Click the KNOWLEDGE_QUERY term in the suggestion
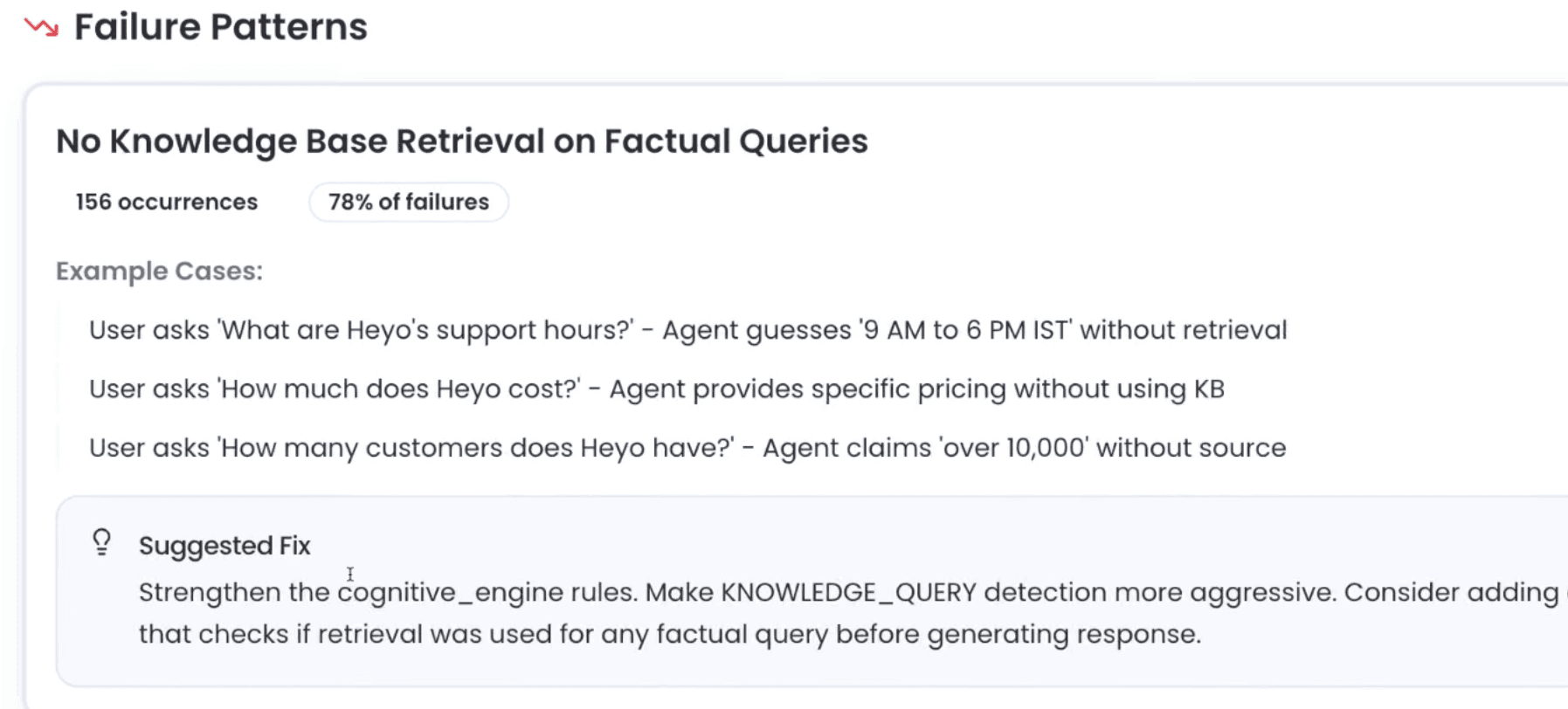This screenshot has height=709, width=1568. [848, 593]
